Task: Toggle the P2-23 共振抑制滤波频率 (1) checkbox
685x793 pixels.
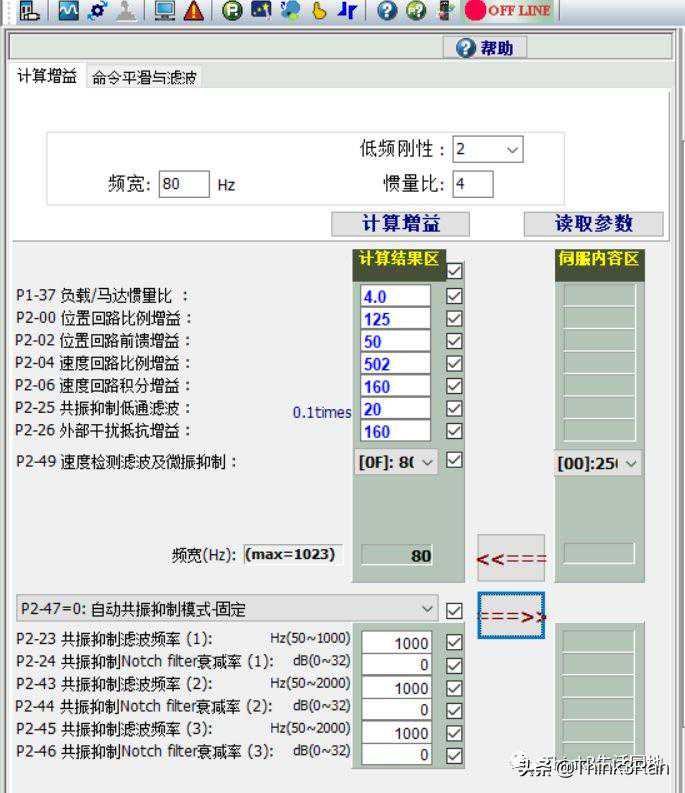Action: point(454,642)
